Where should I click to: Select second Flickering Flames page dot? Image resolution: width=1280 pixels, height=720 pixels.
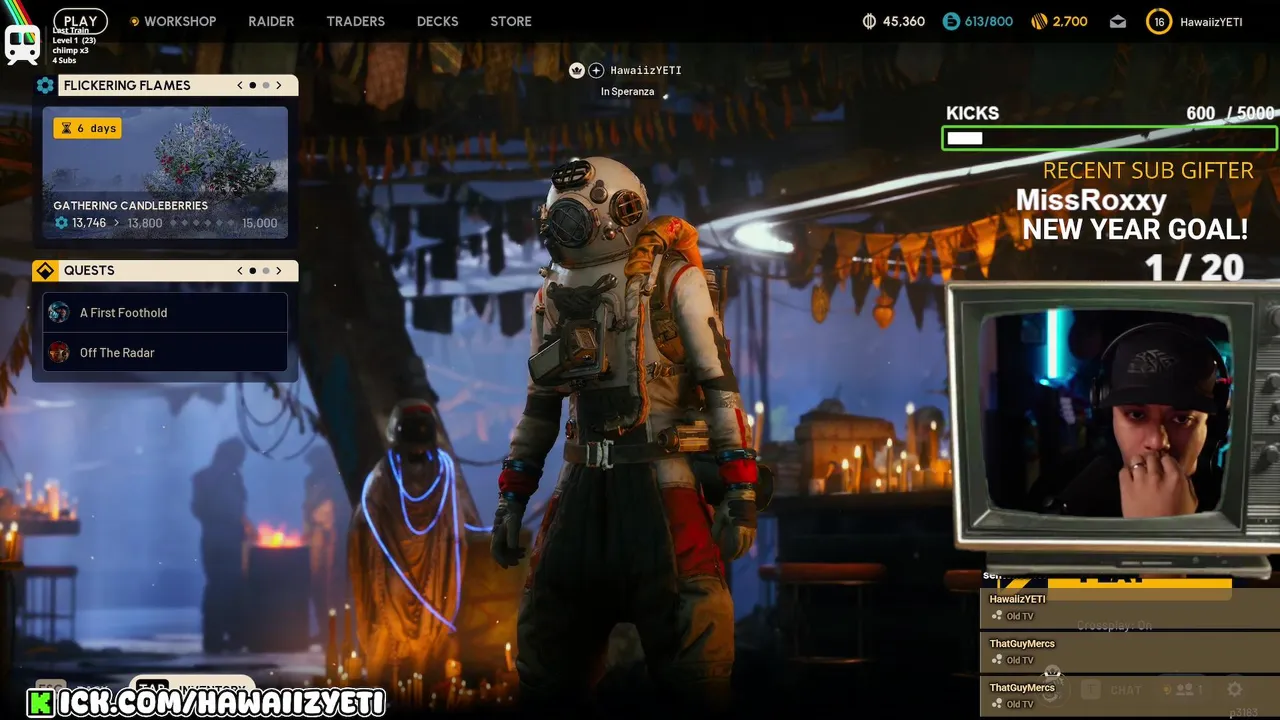(266, 85)
